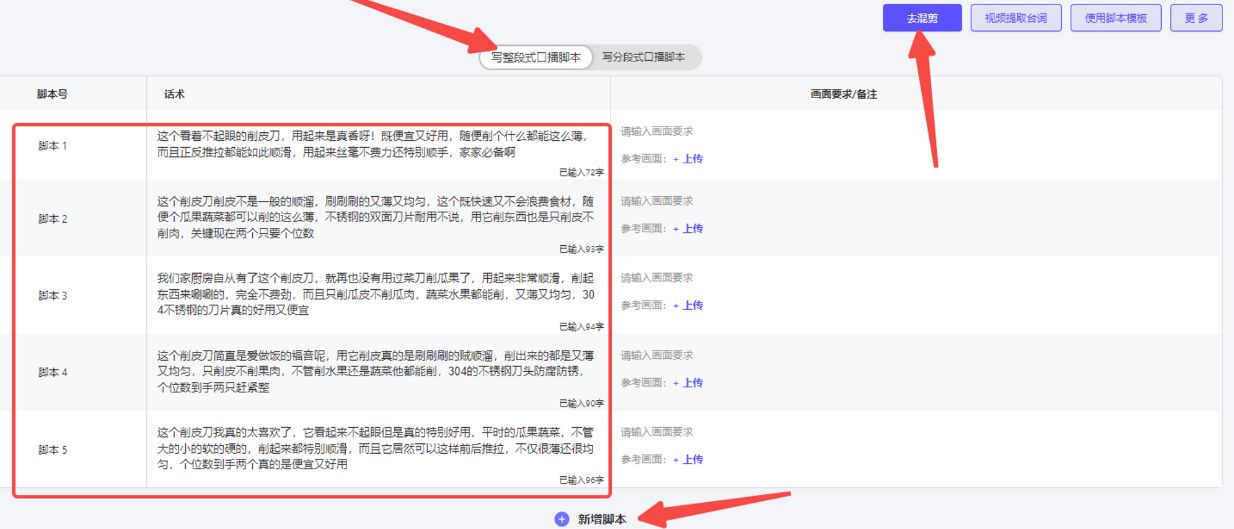The width and height of the screenshot is (1234, 529).
Task: Click the plus icon beside 新增脚本
Action: pyautogui.click(x=561, y=519)
